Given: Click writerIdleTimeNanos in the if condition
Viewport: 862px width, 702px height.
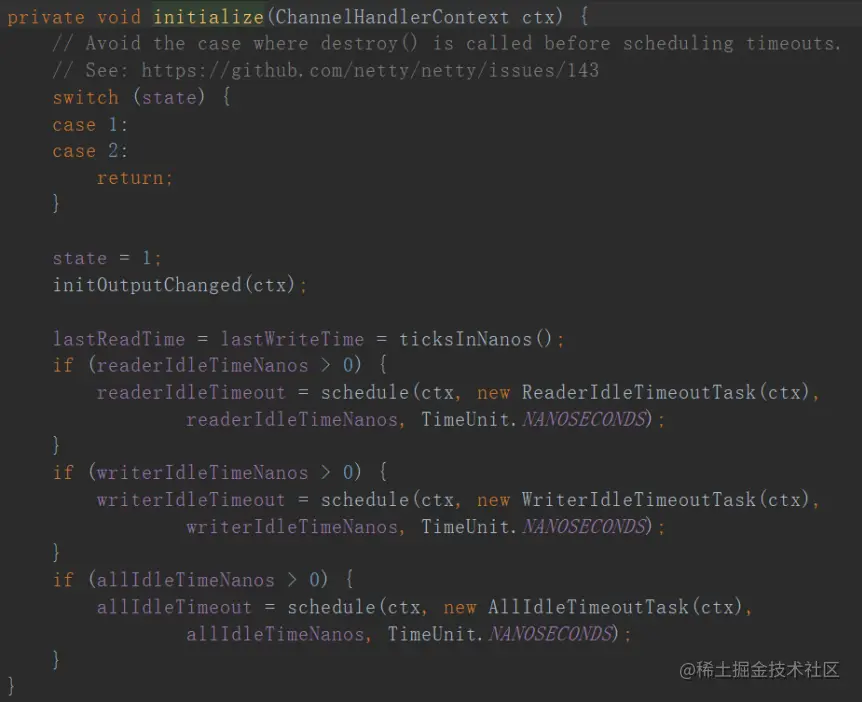Looking at the screenshot, I should 202,472.
